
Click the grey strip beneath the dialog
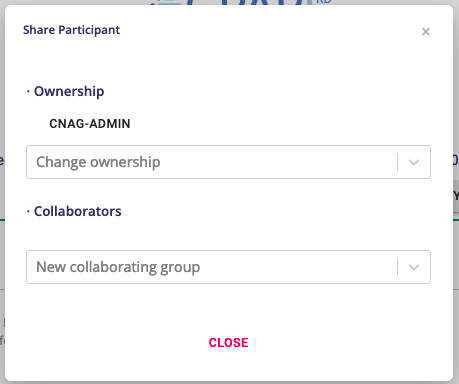229,383
